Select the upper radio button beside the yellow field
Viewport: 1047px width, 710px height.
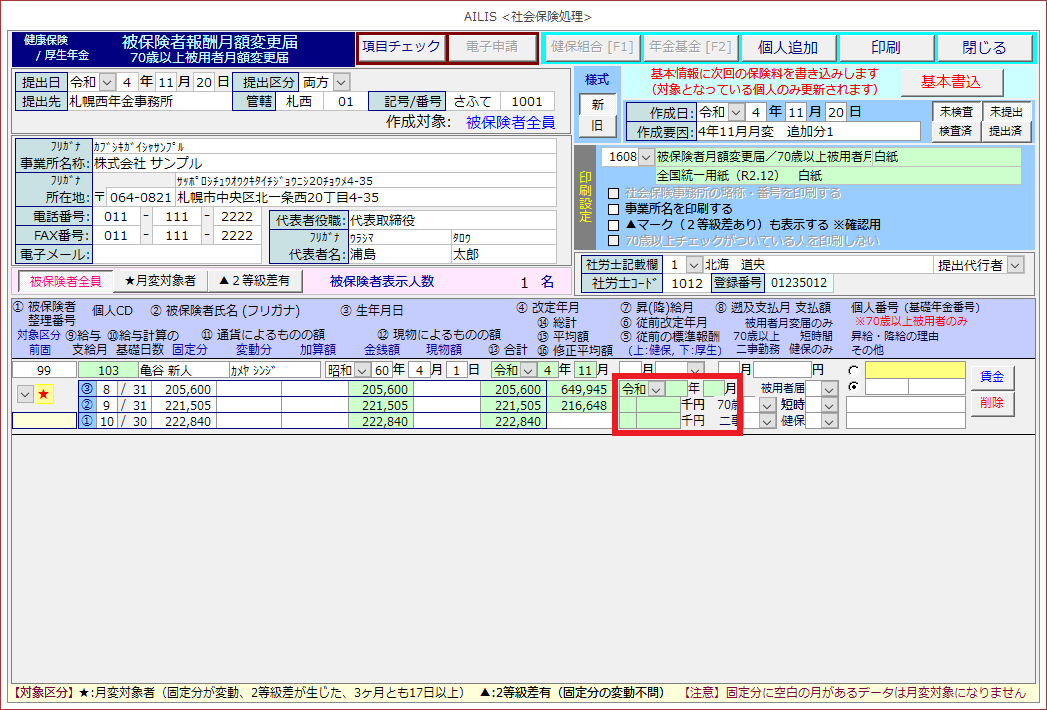[x=853, y=370]
